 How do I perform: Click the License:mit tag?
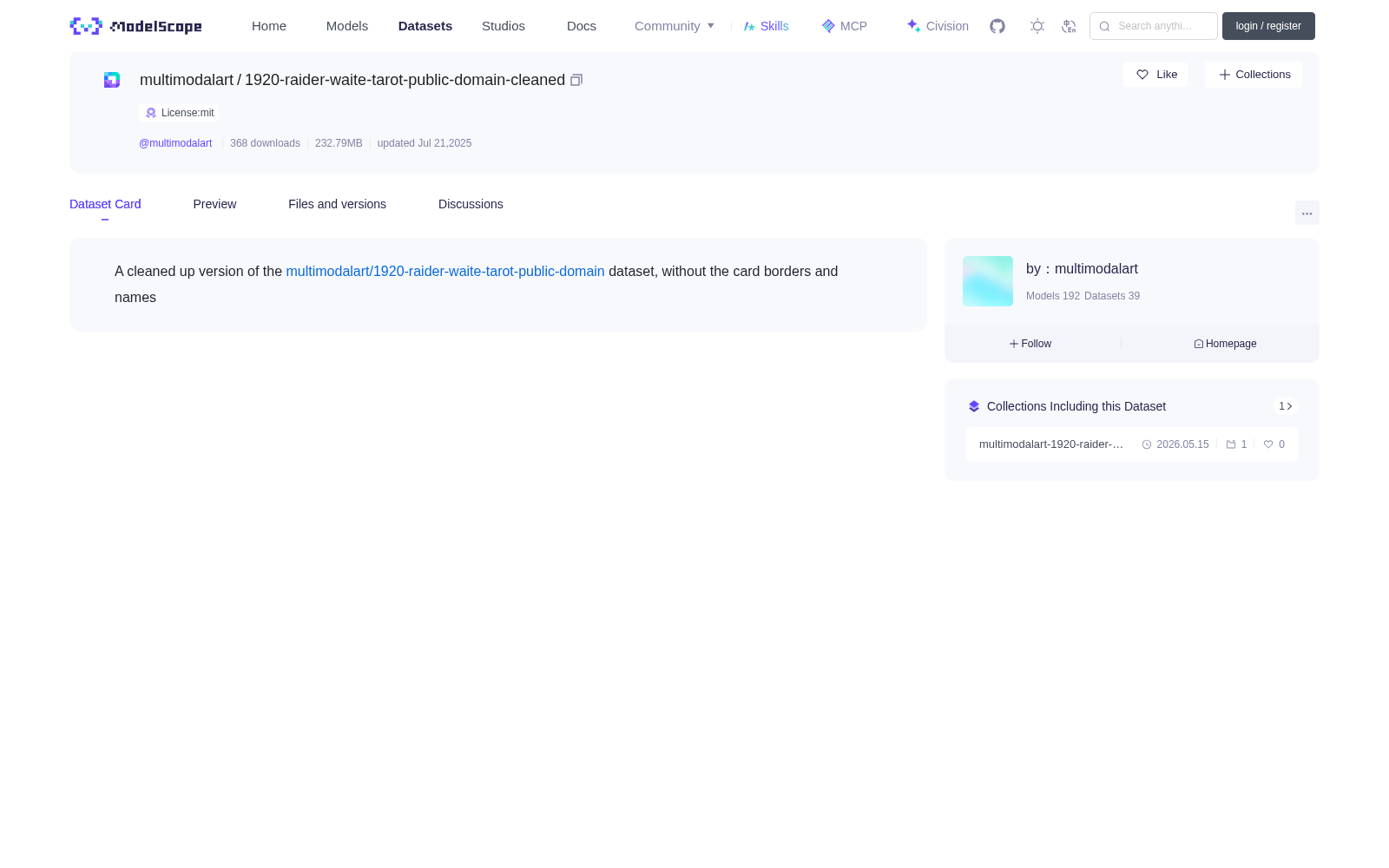point(179,113)
